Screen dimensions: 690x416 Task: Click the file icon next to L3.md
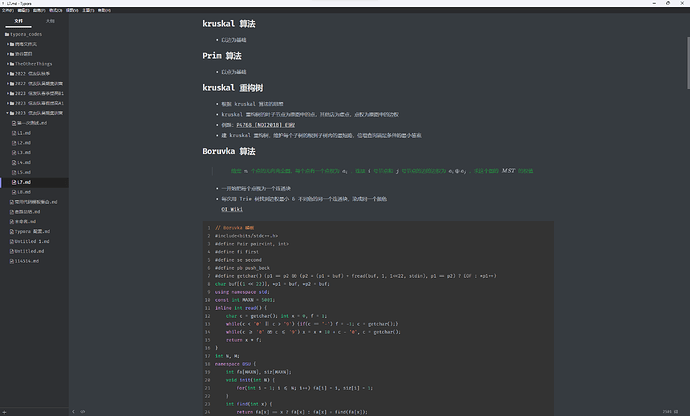click(14, 152)
